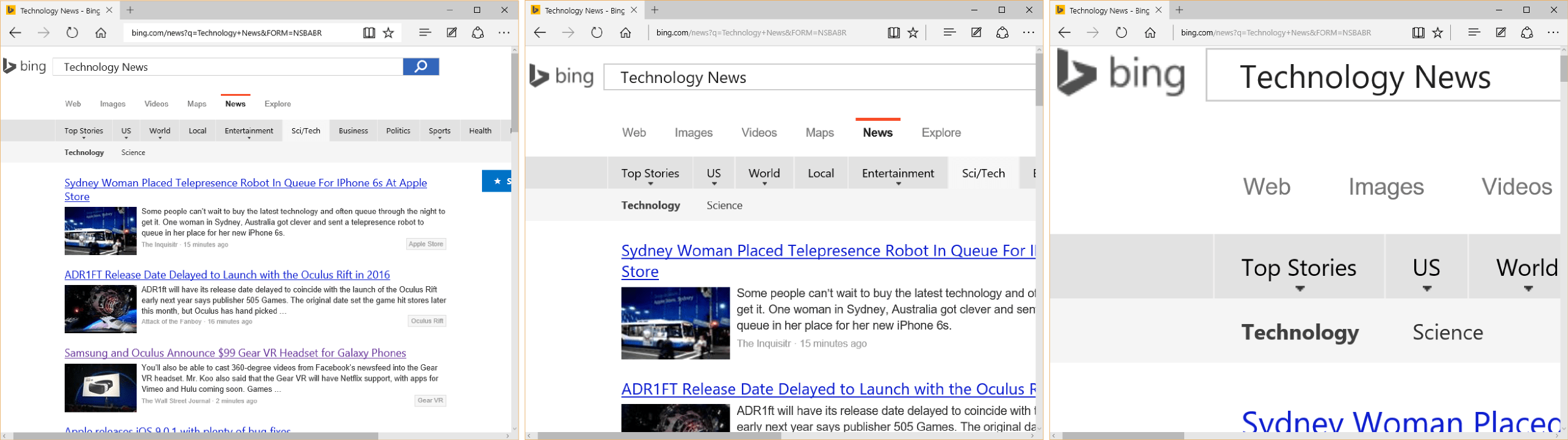Switch to Videos tab in left window
This screenshot has width=1568, height=440.
(x=156, y=104)
